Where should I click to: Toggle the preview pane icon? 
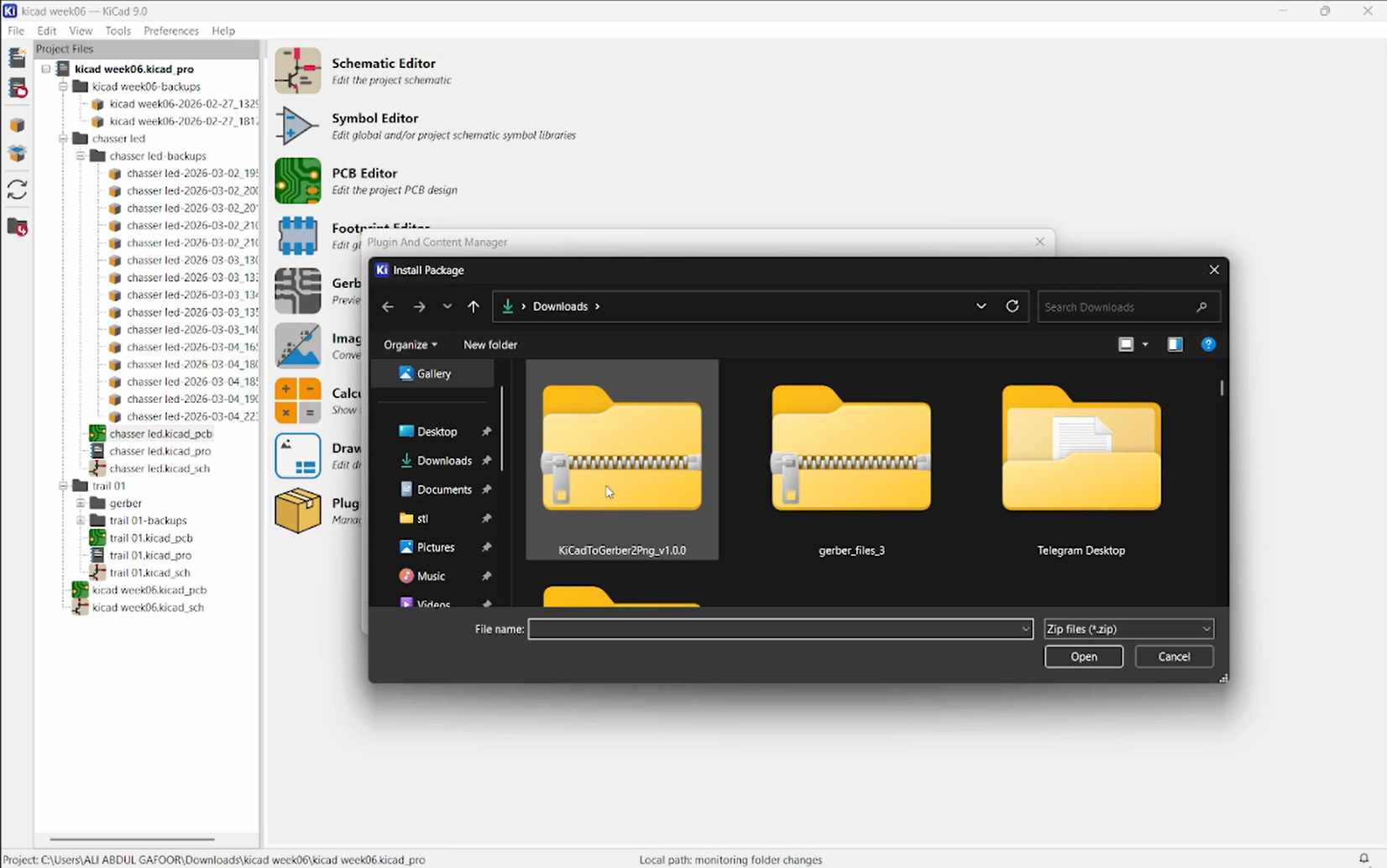pos(1175,344)
